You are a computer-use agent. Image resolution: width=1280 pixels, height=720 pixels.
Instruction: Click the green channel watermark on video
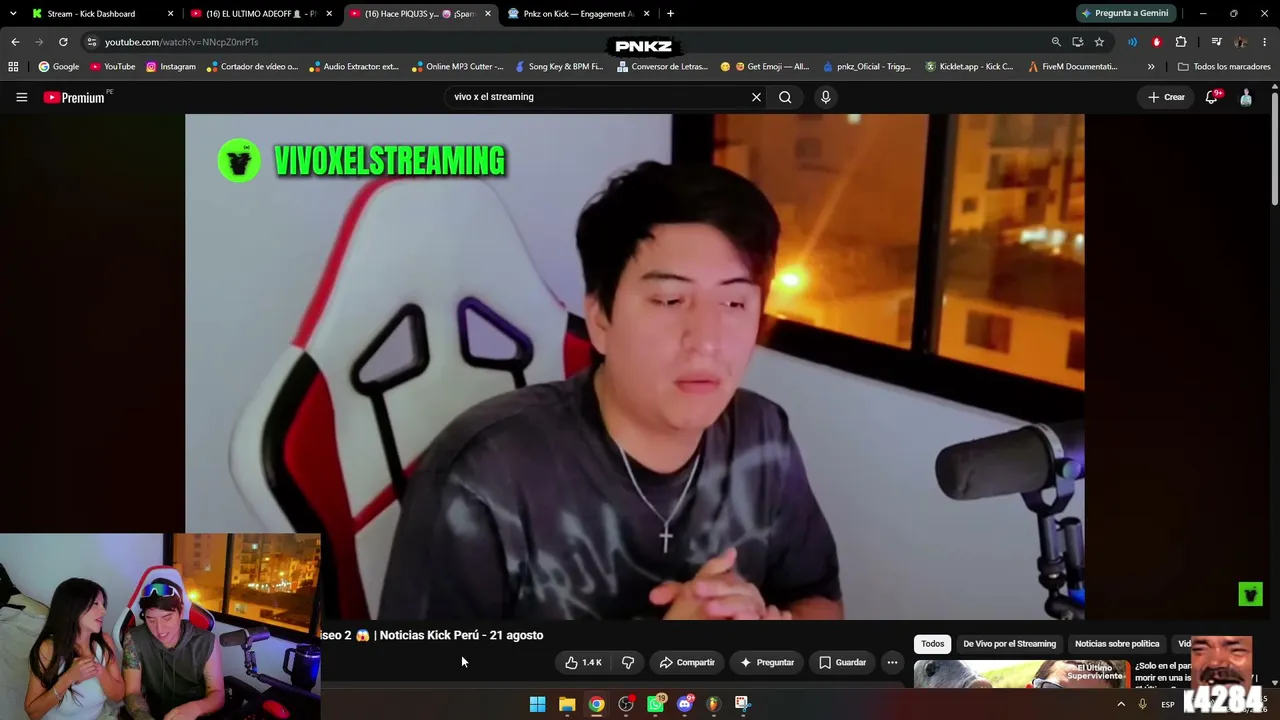(x=1250, y=594)
